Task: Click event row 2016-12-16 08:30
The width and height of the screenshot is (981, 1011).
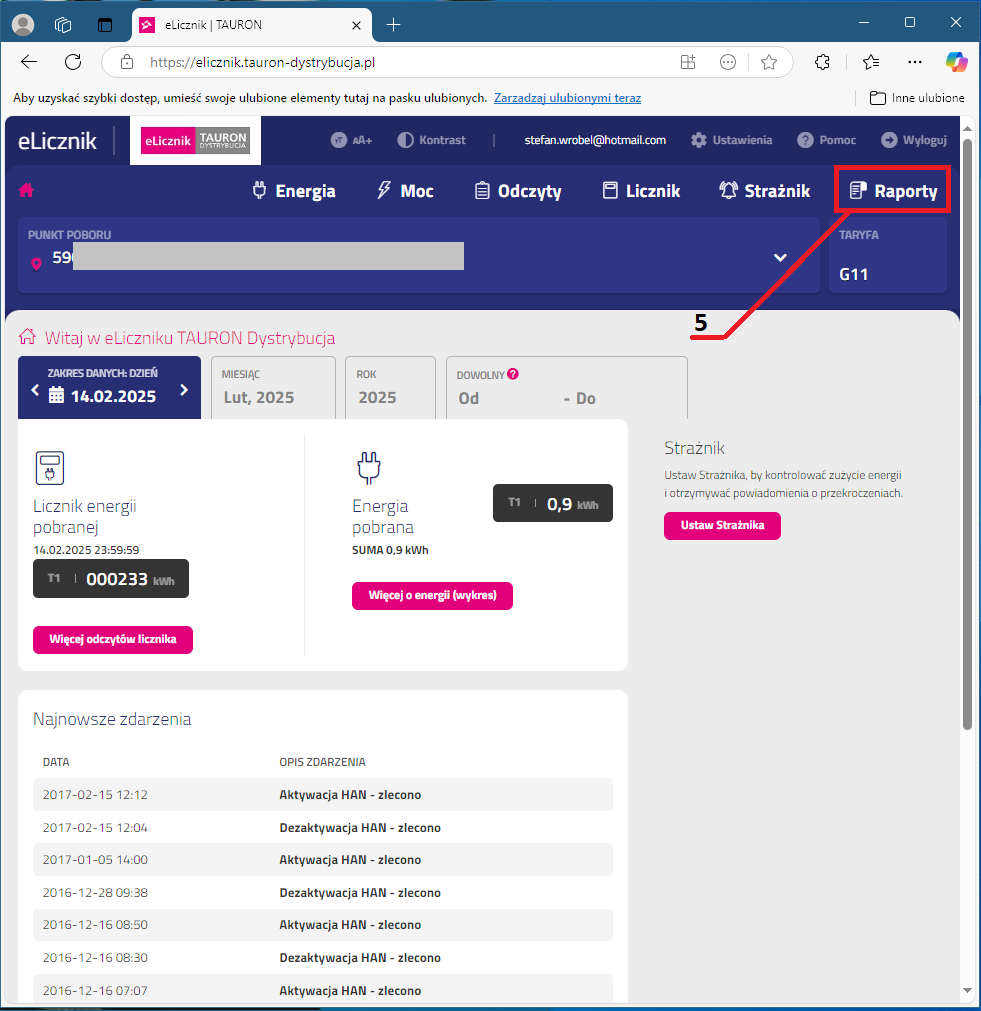Action: [x=322, y=957]
